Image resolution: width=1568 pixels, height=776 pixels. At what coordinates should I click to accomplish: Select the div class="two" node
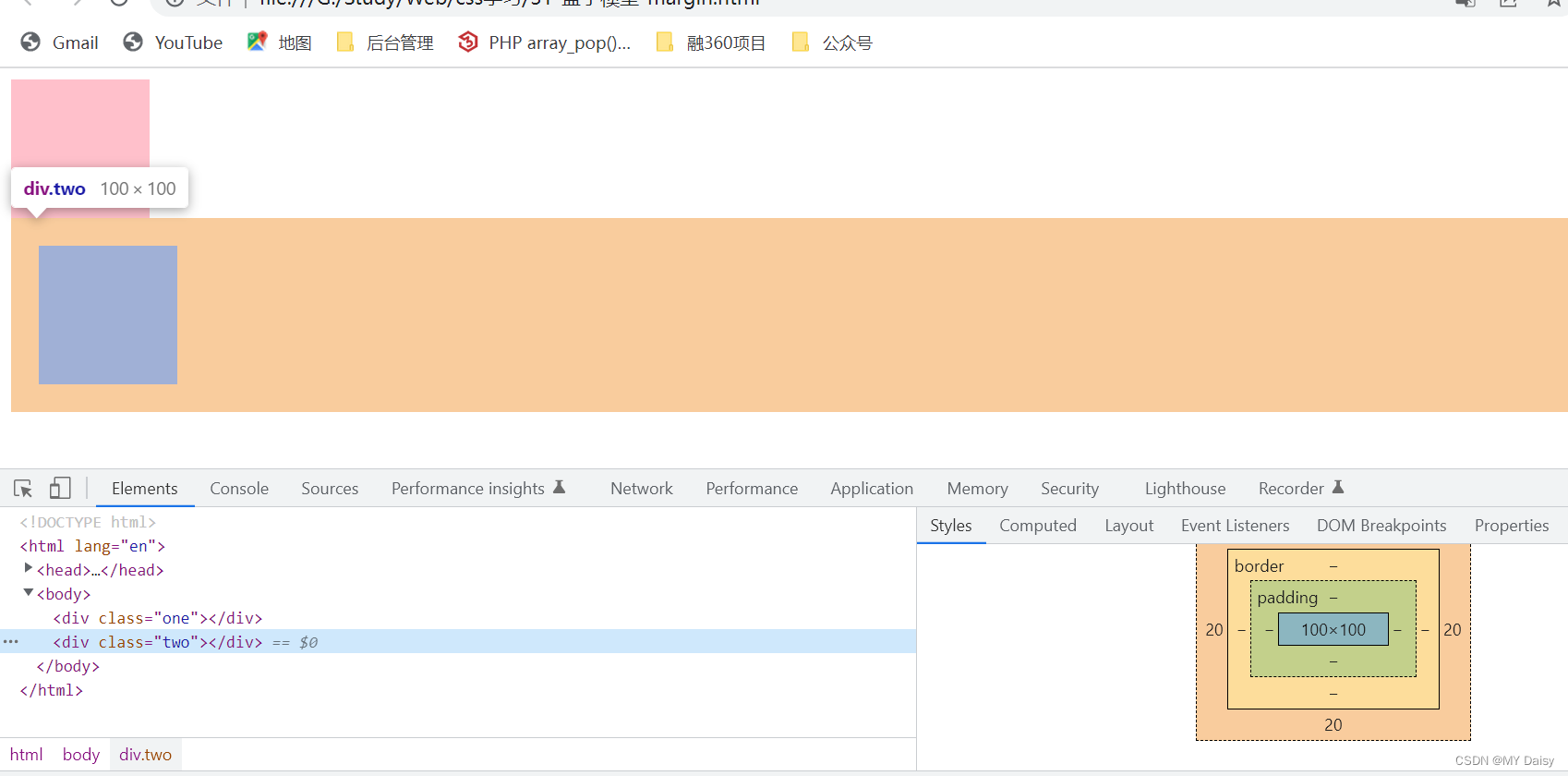(x=157, y=642)
